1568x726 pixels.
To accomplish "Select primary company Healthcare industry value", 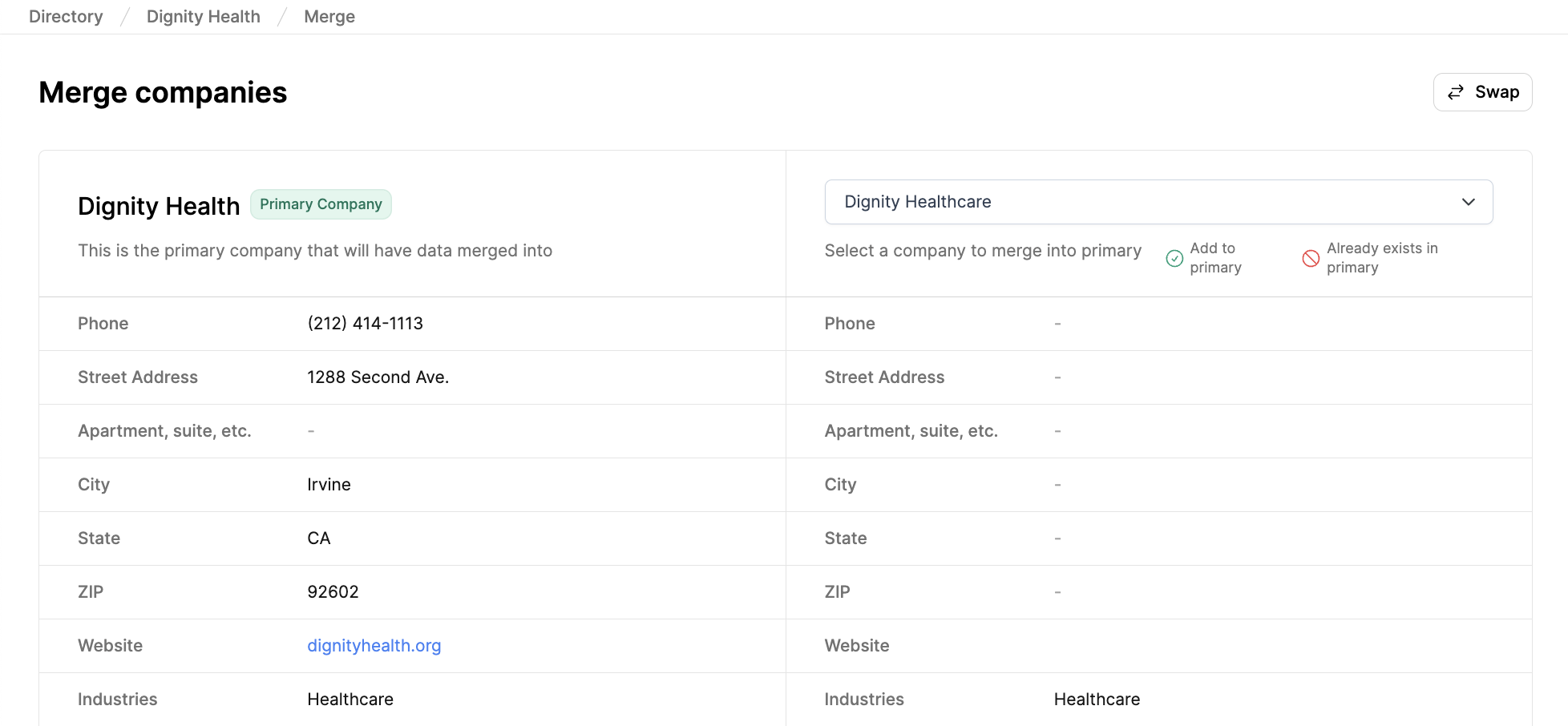I will tap(350, 699).
